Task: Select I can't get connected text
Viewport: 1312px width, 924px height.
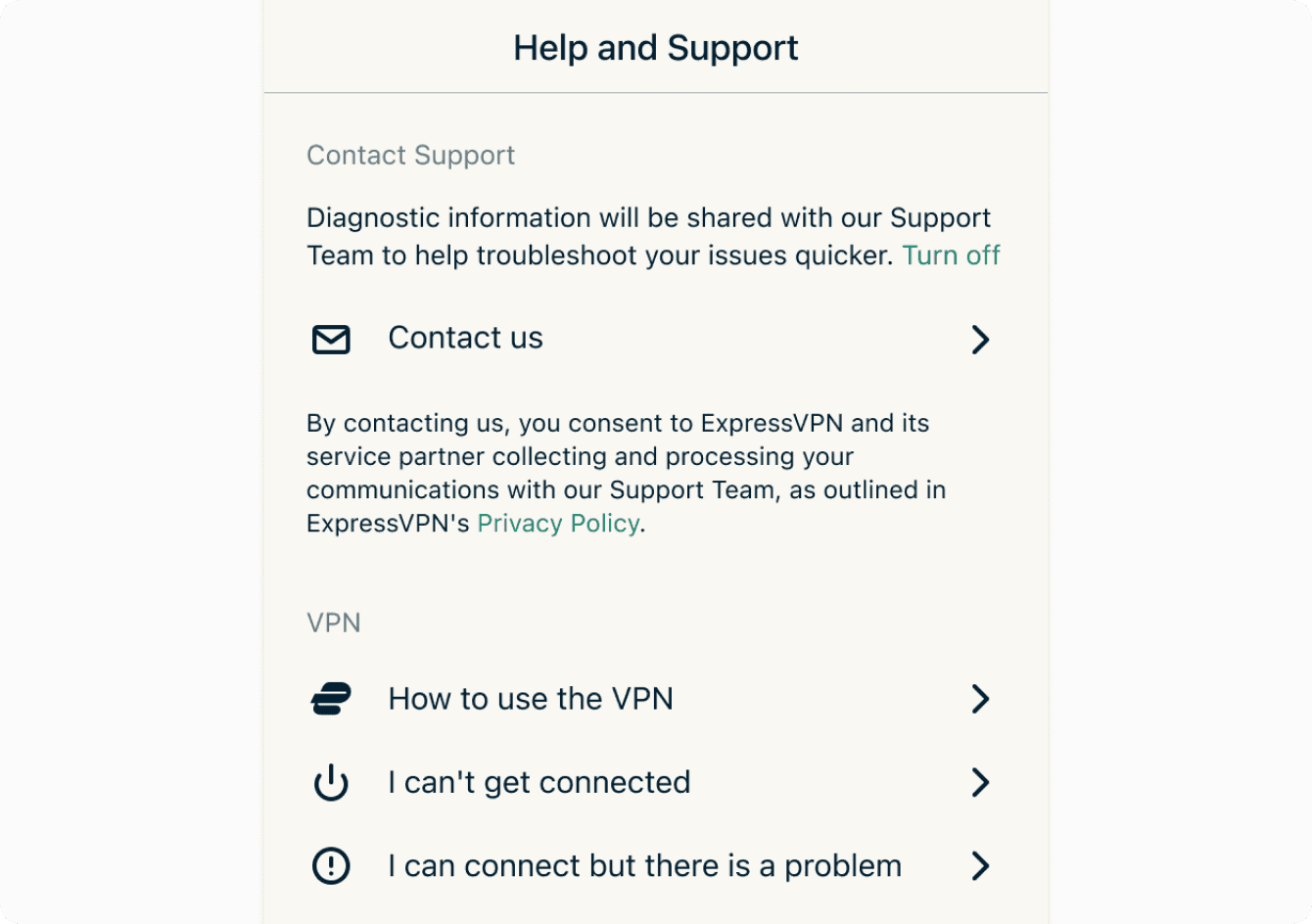Action: (539, 782)
